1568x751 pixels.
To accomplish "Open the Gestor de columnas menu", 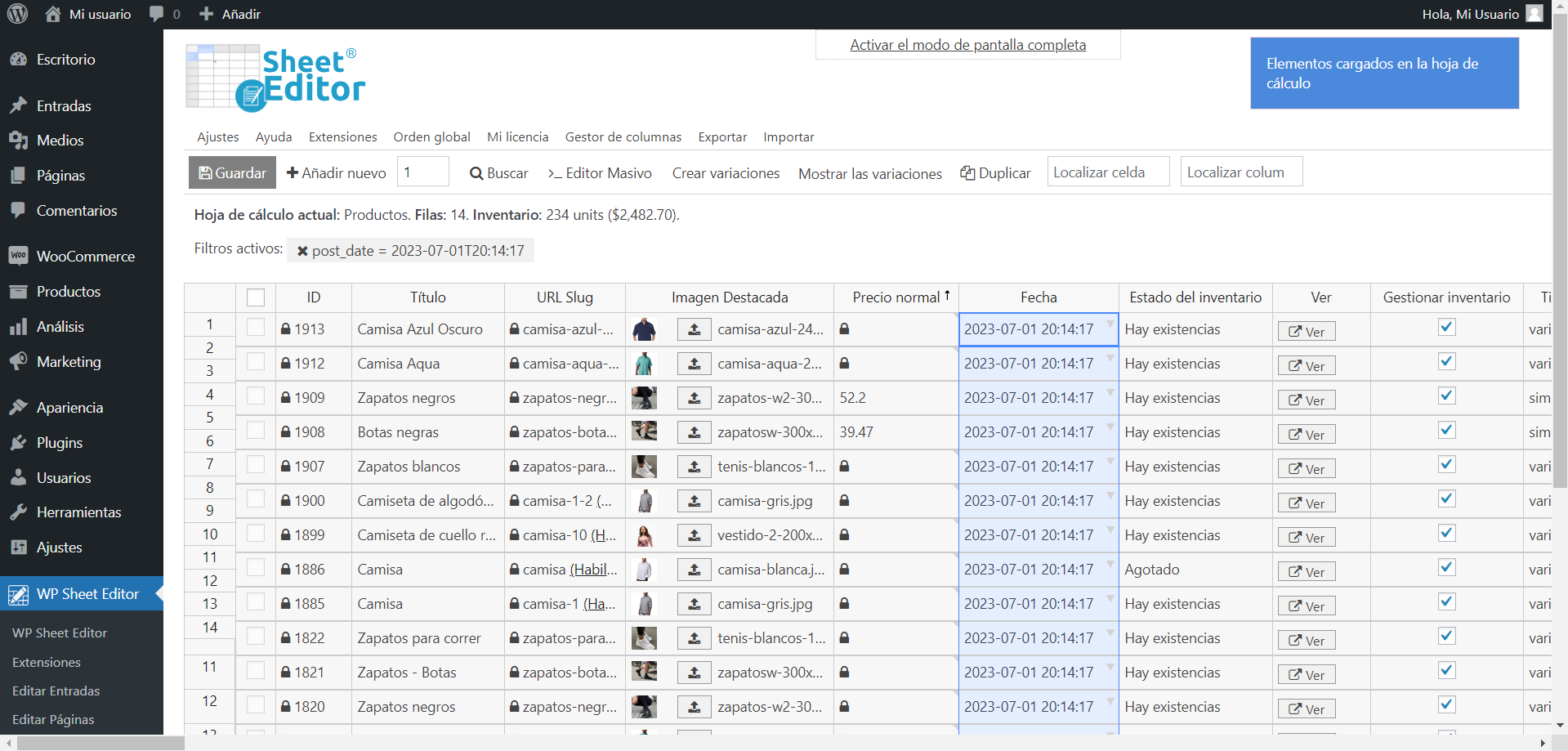I will click(623, 137).
